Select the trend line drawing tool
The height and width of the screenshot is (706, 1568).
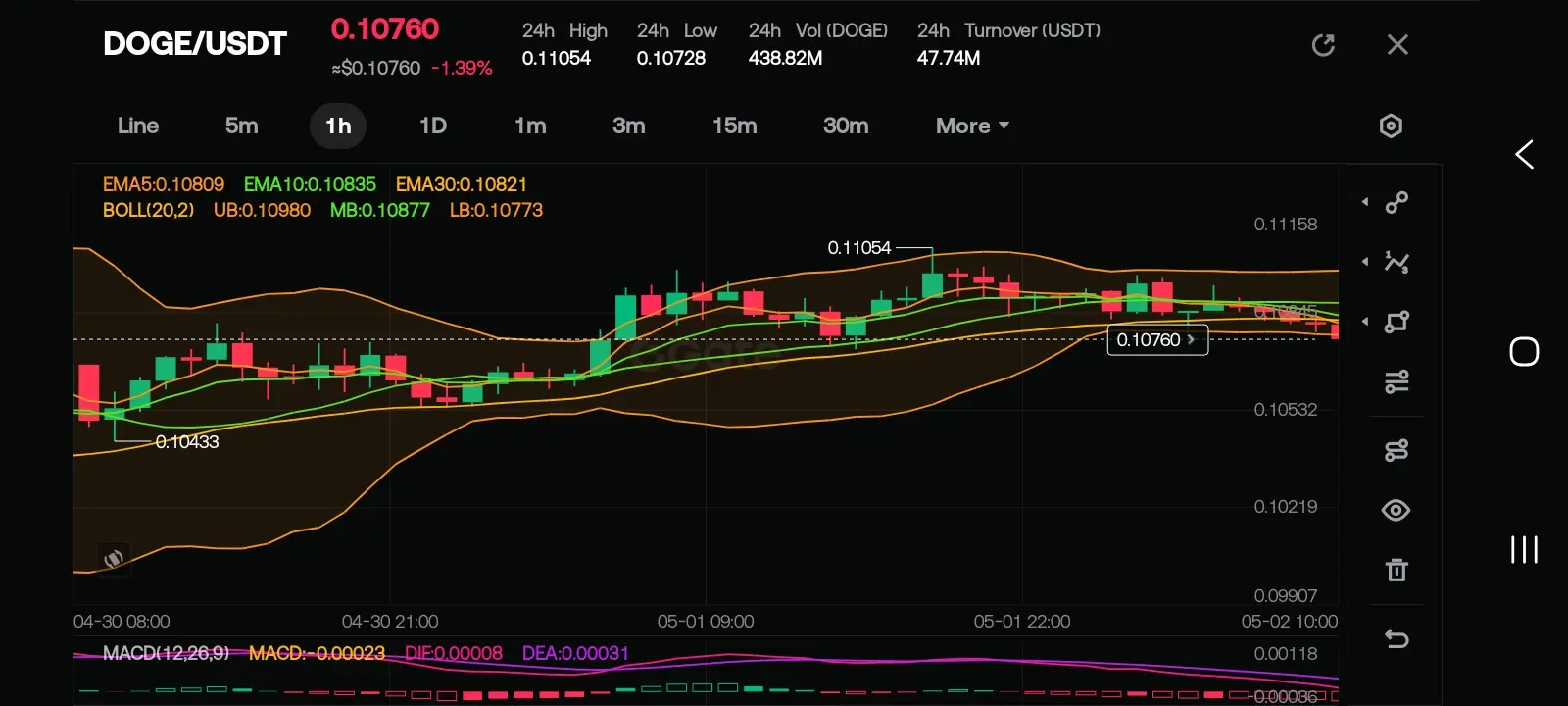pyautogui.click(x=1396, y=202)
